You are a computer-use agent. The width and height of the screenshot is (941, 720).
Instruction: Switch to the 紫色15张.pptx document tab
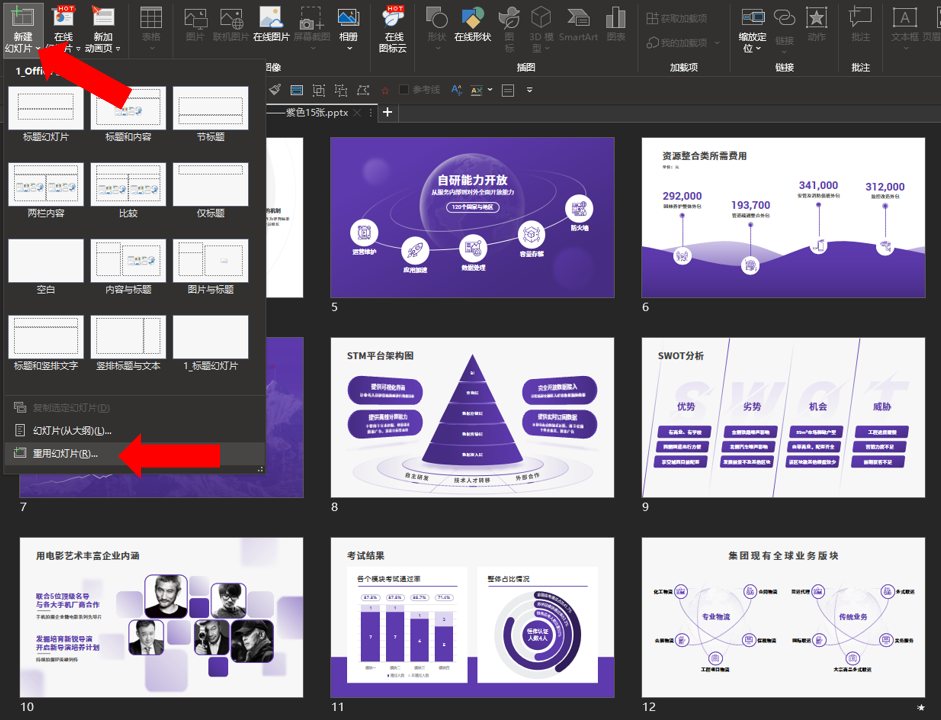coord(317,112)
